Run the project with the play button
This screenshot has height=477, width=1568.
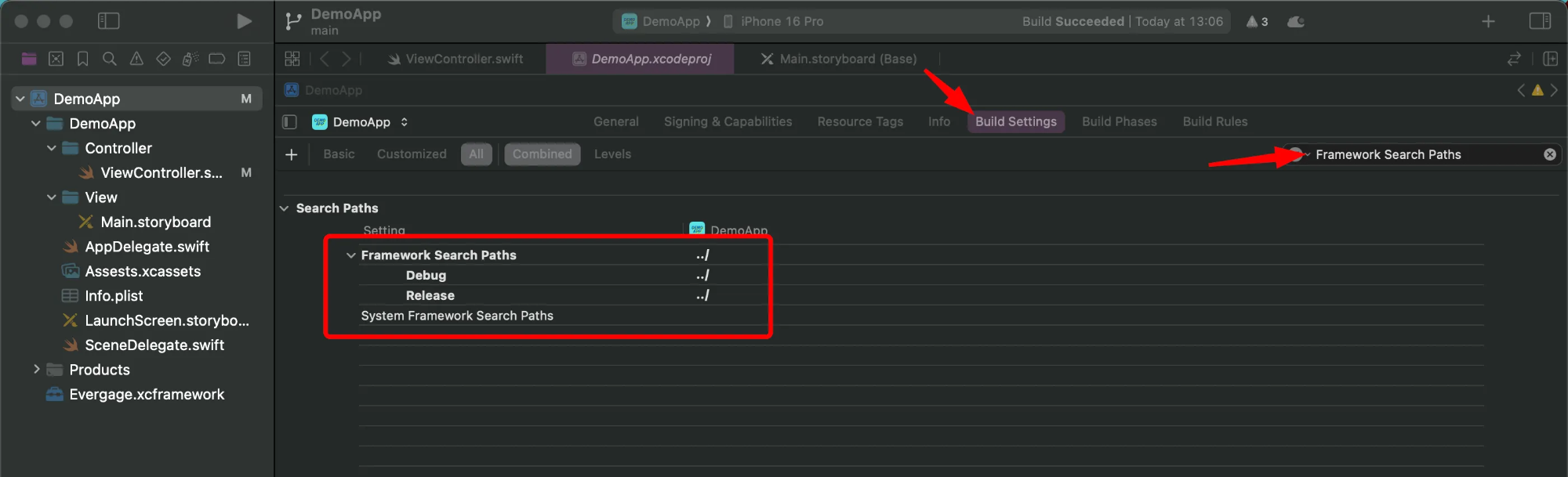(x=244, y=21)
